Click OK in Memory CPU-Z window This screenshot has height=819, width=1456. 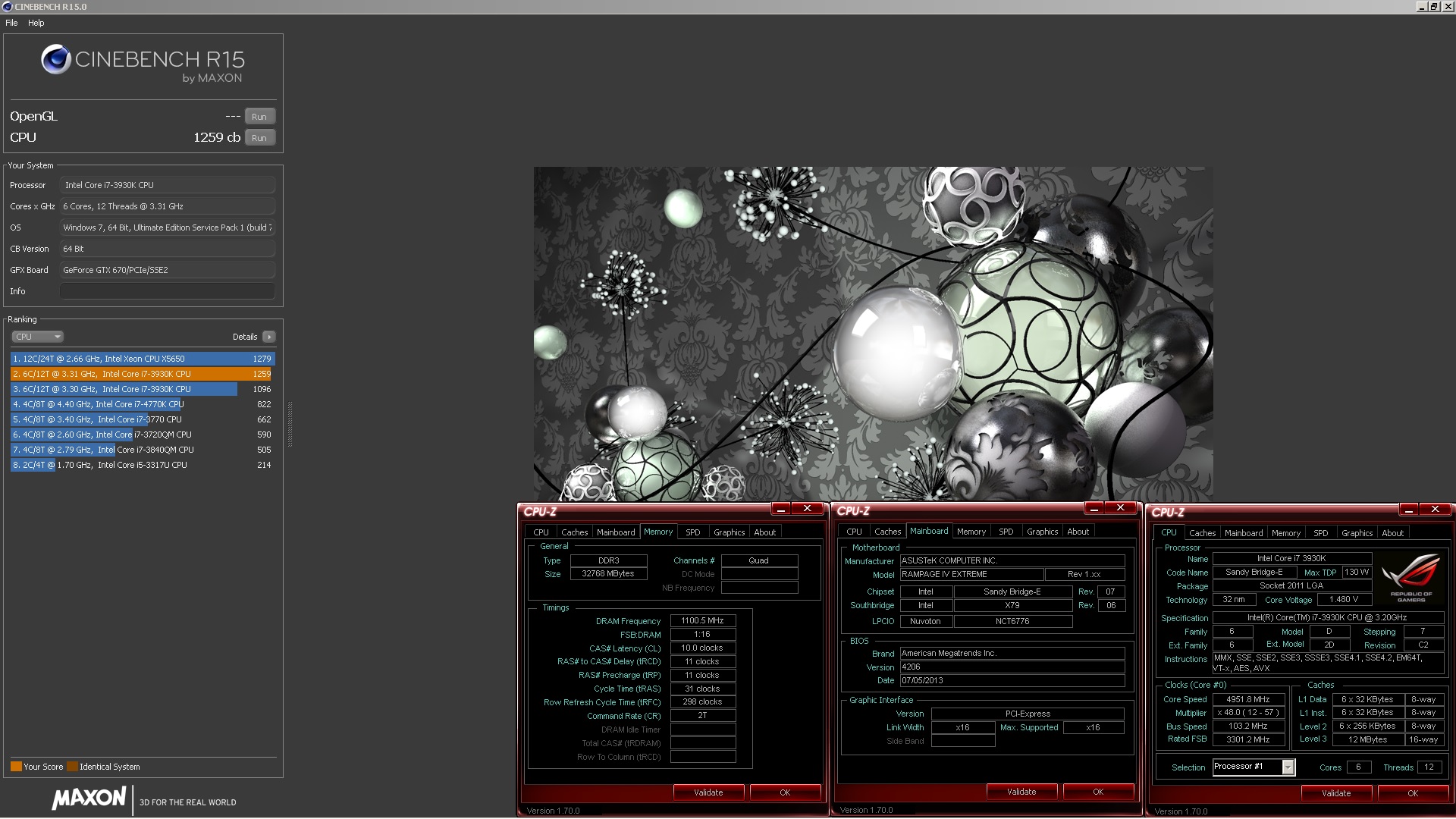[x=785, y=792]
